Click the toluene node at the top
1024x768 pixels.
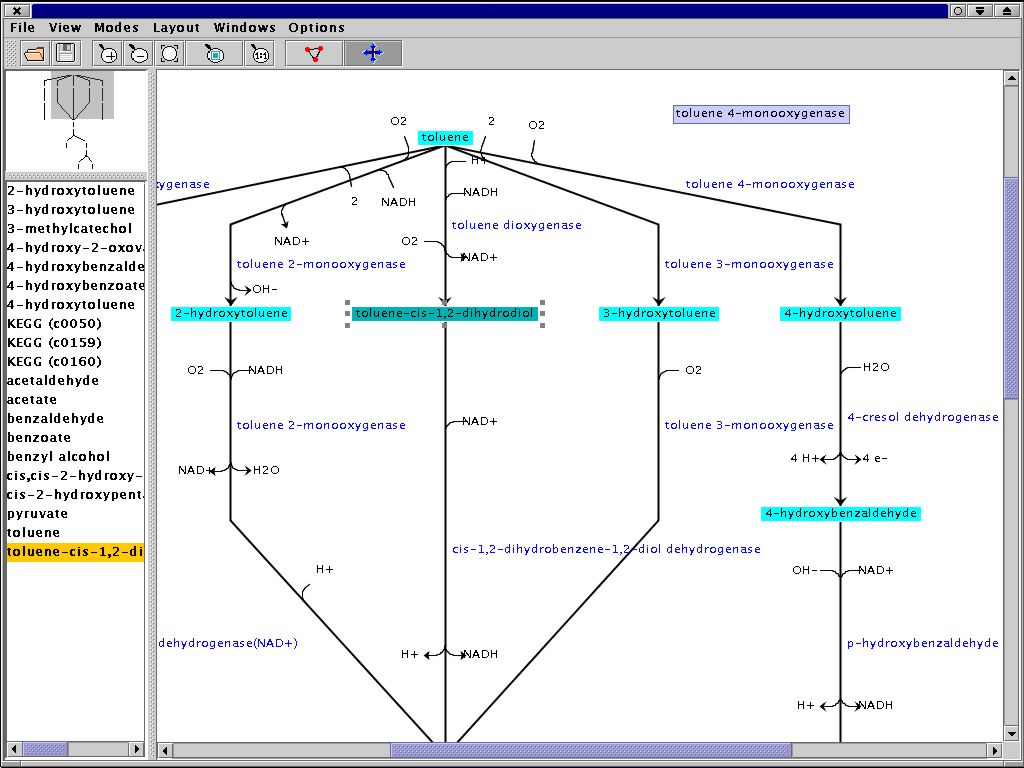click(444, 137)
